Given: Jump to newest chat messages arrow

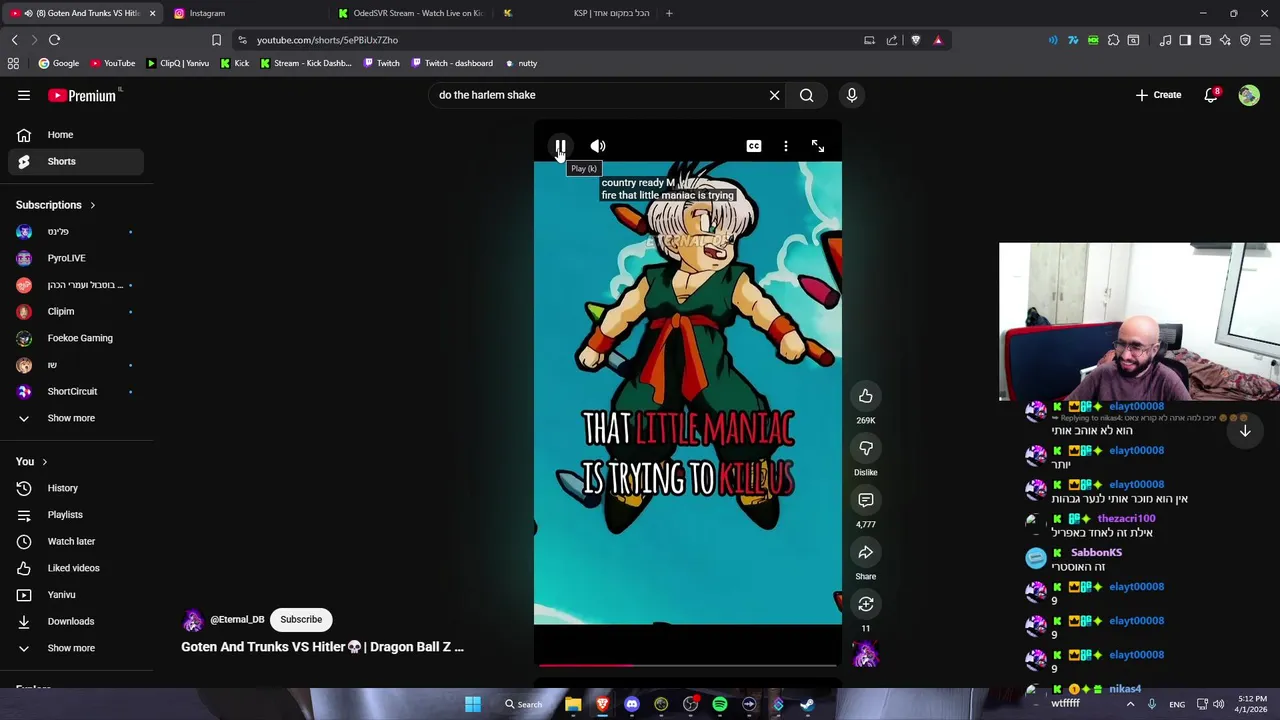Looking at the screenshot, I should pyautogui.click(x=1245, y=431).
